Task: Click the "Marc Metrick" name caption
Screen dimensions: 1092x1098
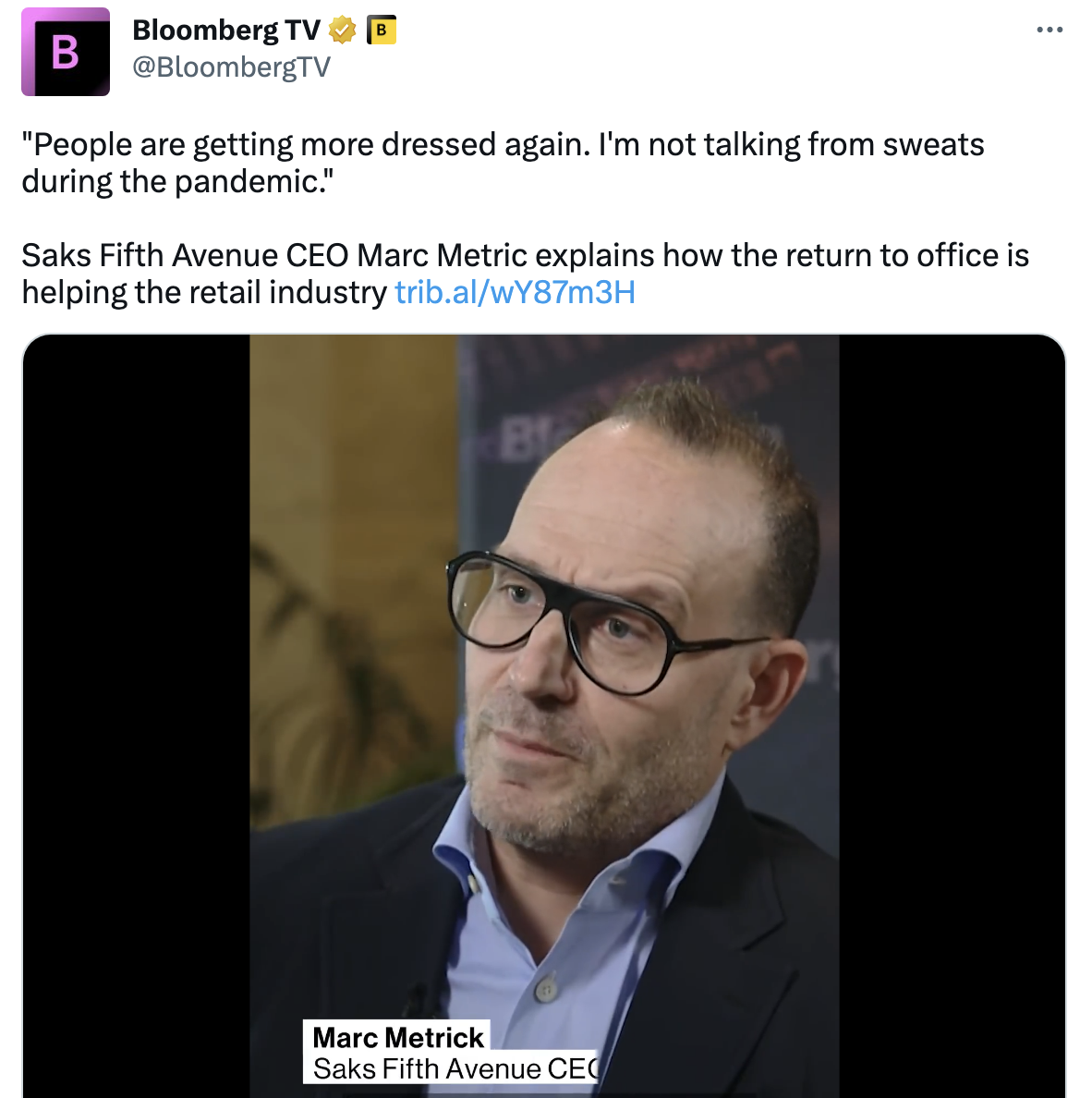Action: click(x=398, y=1037)
